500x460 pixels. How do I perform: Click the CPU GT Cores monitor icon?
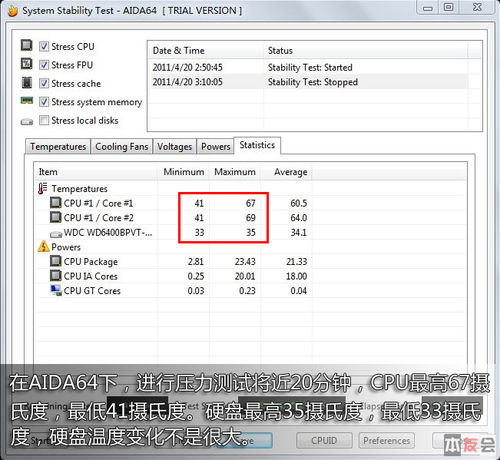[56, 290]
